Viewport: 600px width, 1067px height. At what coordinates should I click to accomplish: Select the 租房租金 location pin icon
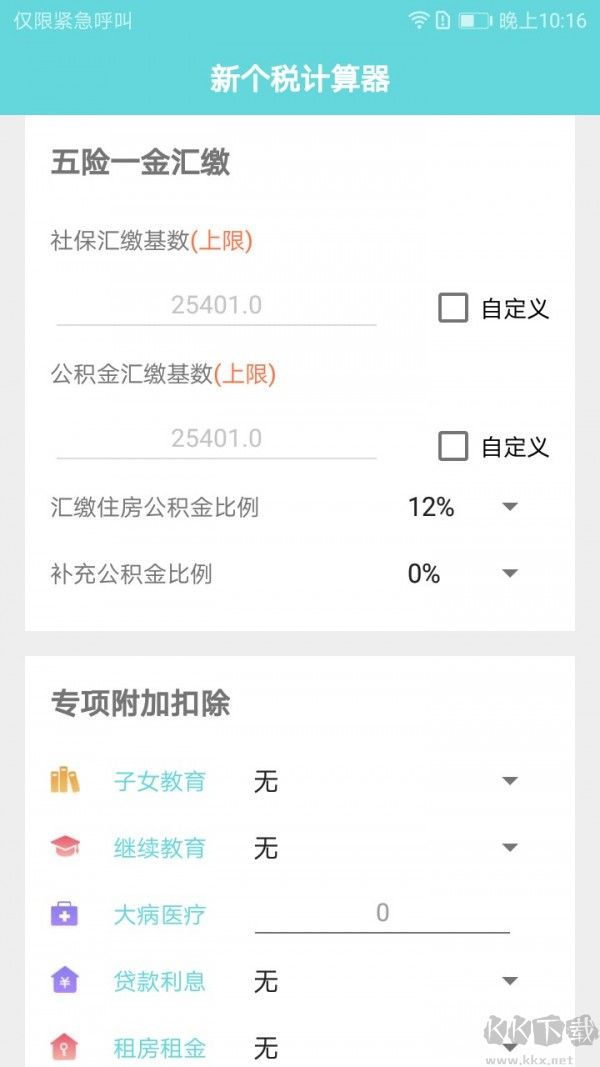[65, 1048]
